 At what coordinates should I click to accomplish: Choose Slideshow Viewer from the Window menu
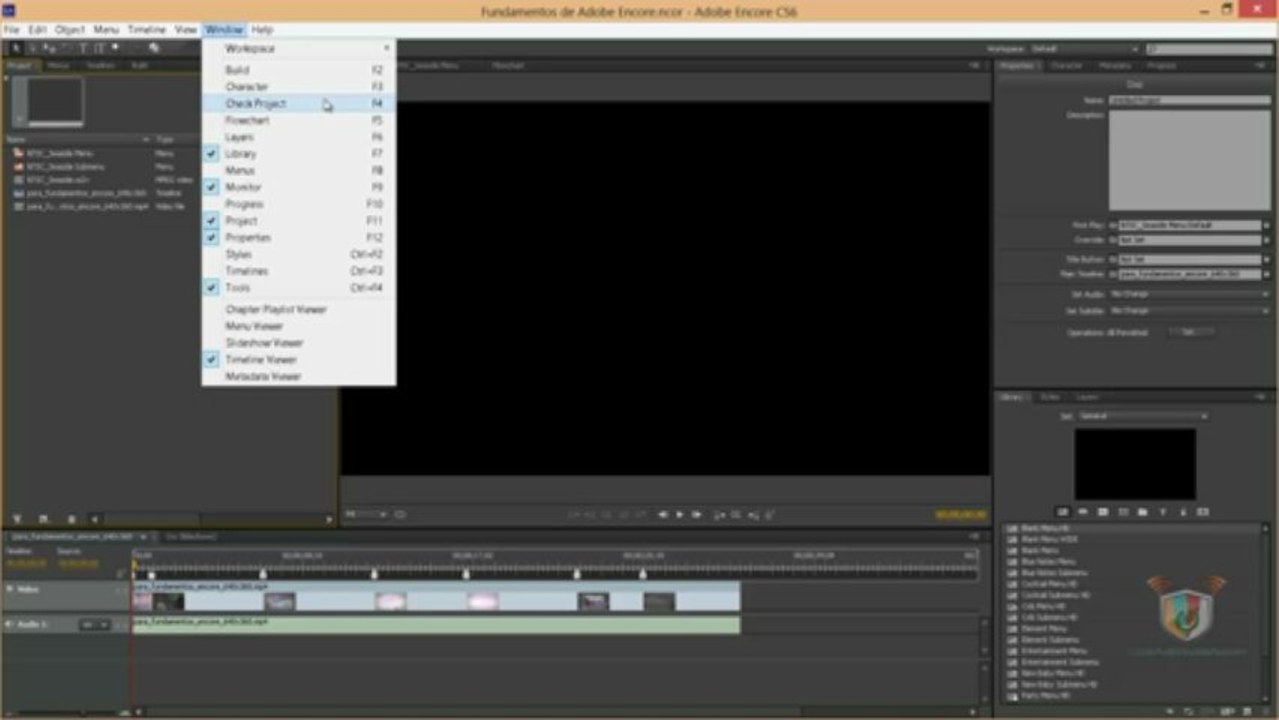click(x=298, y=343)
